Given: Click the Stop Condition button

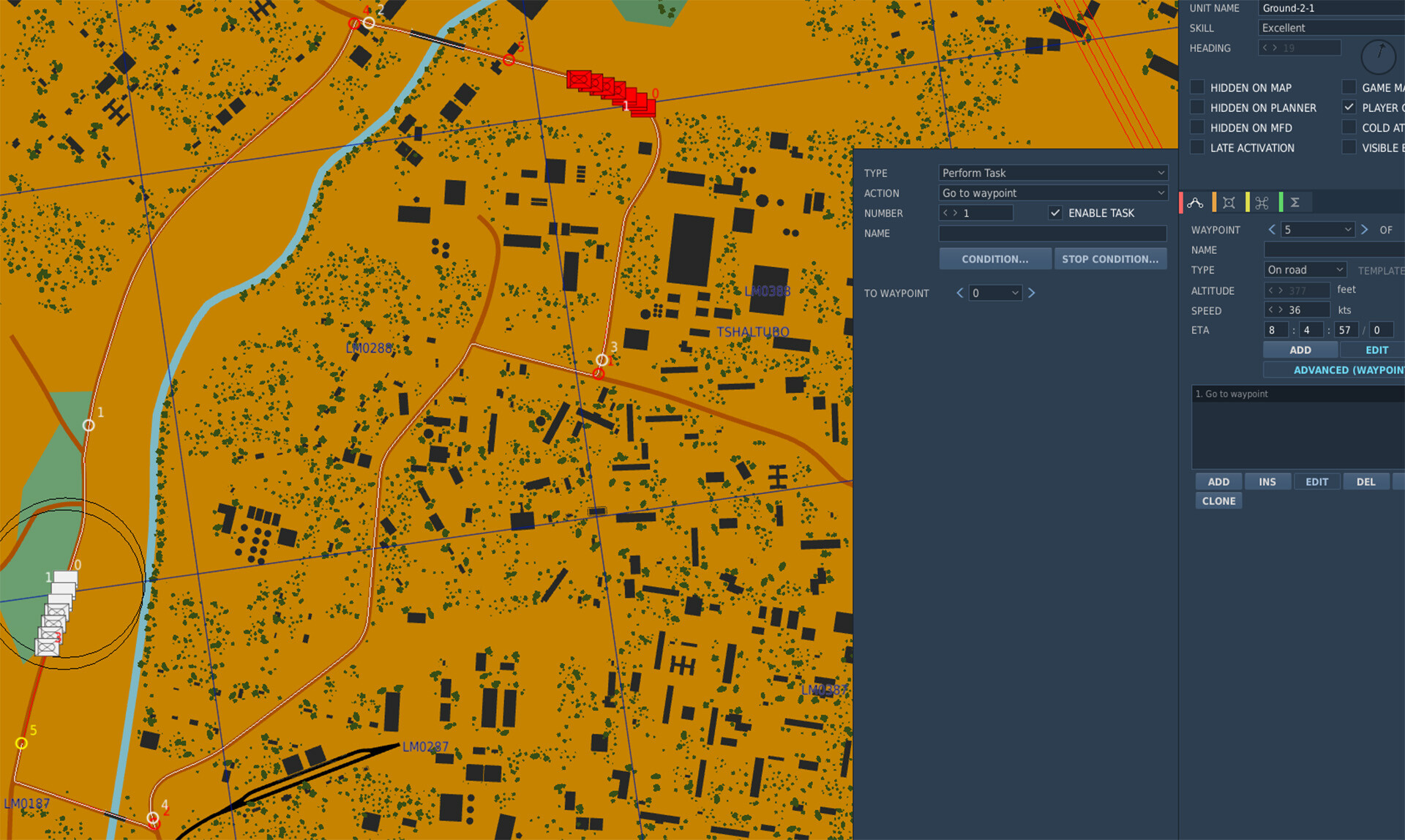Looking at the screenshot, I should coord(1110,259).
